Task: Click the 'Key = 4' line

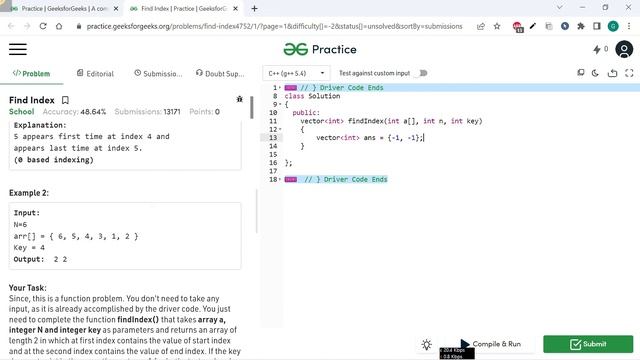Action: (29, 248)
